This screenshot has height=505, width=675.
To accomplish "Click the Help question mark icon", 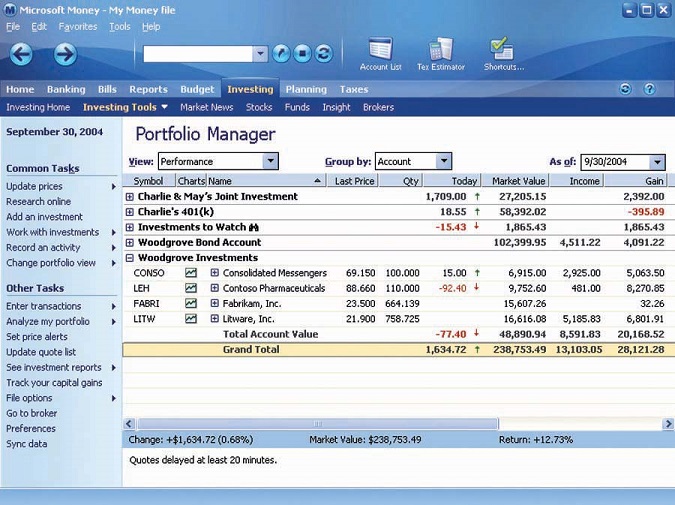I will pos(649,89).
